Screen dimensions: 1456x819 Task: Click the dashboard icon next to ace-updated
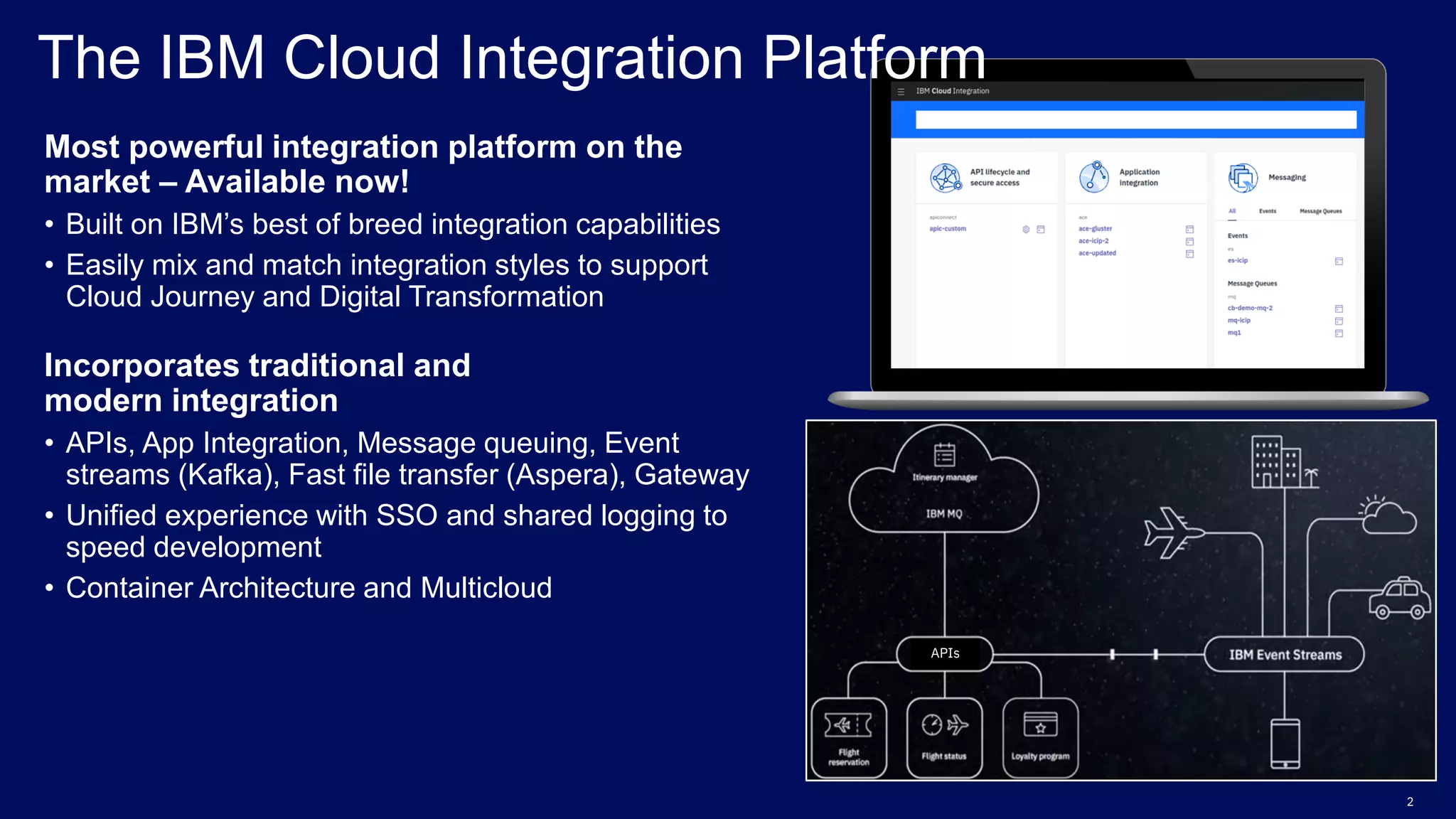[x=1189, y=254]
